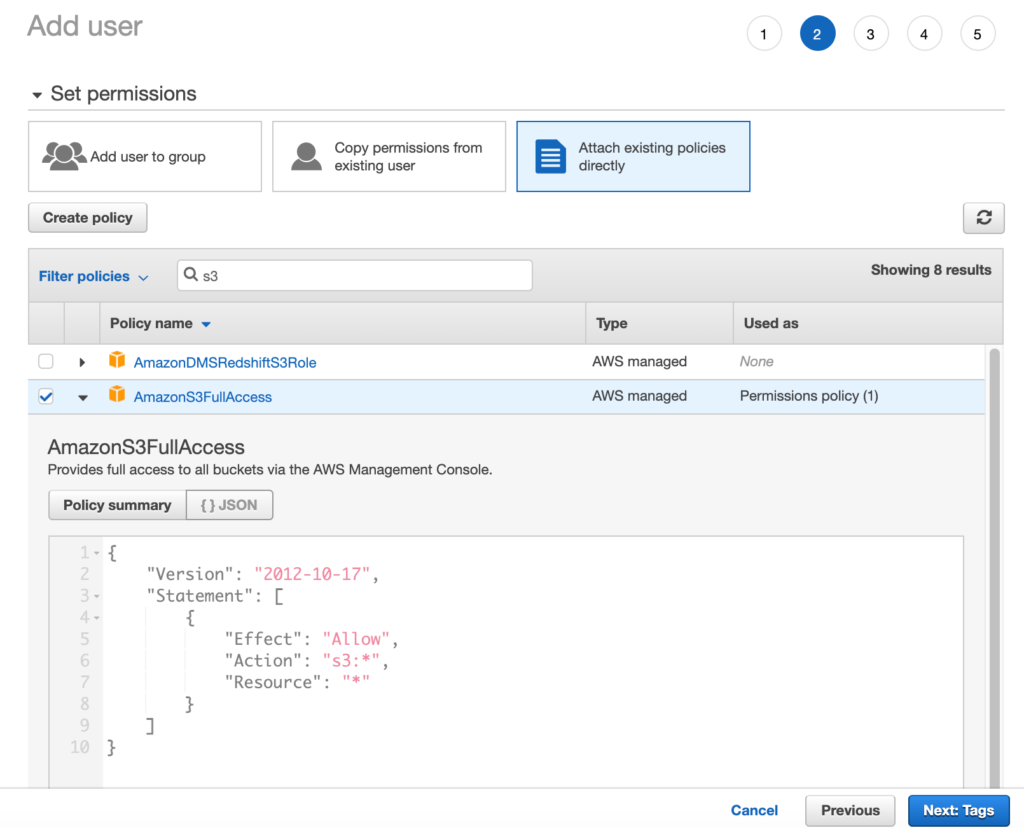Screen dimensions: 1024x828
Task: Click AWS managed in AmazonDMSRedshiftS3Role row
Action: [x=639, y=361]
